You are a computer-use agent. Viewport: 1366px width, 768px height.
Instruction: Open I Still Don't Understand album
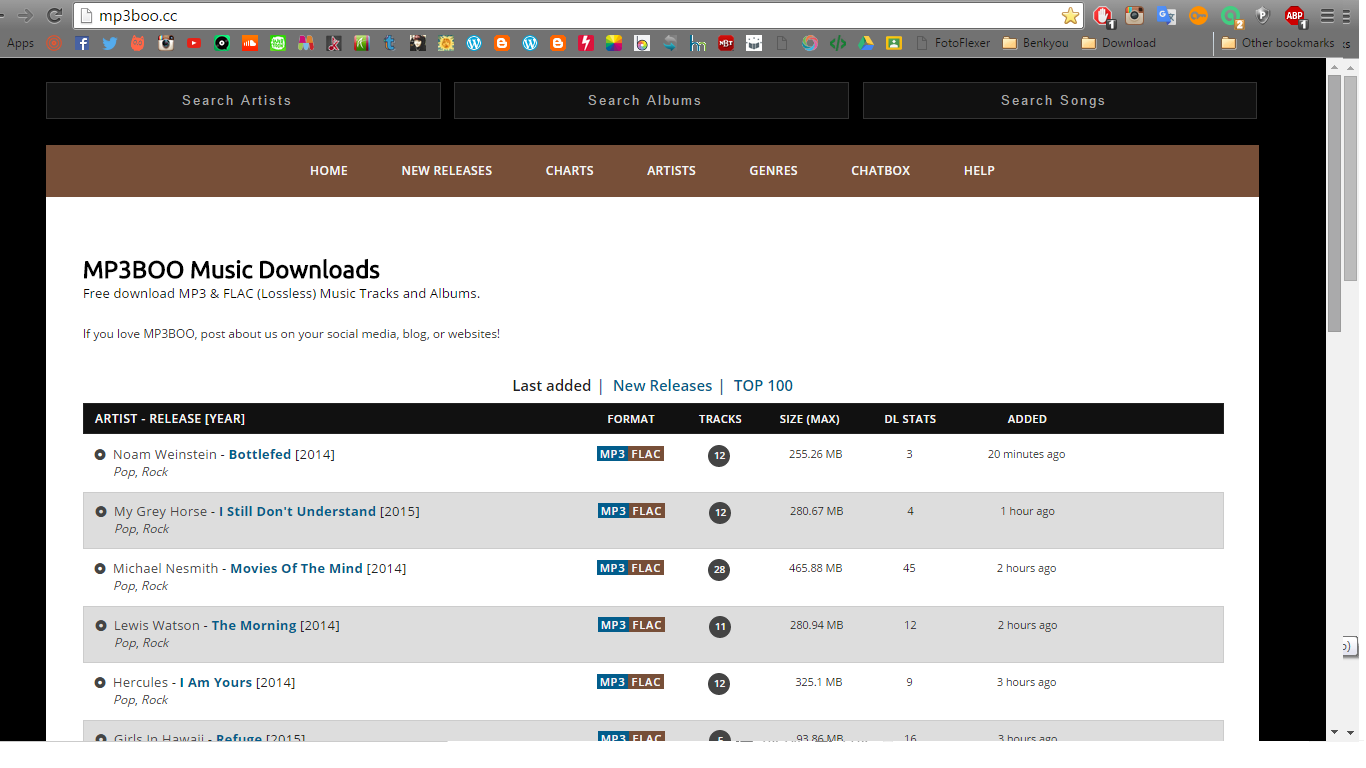point(297,511)
